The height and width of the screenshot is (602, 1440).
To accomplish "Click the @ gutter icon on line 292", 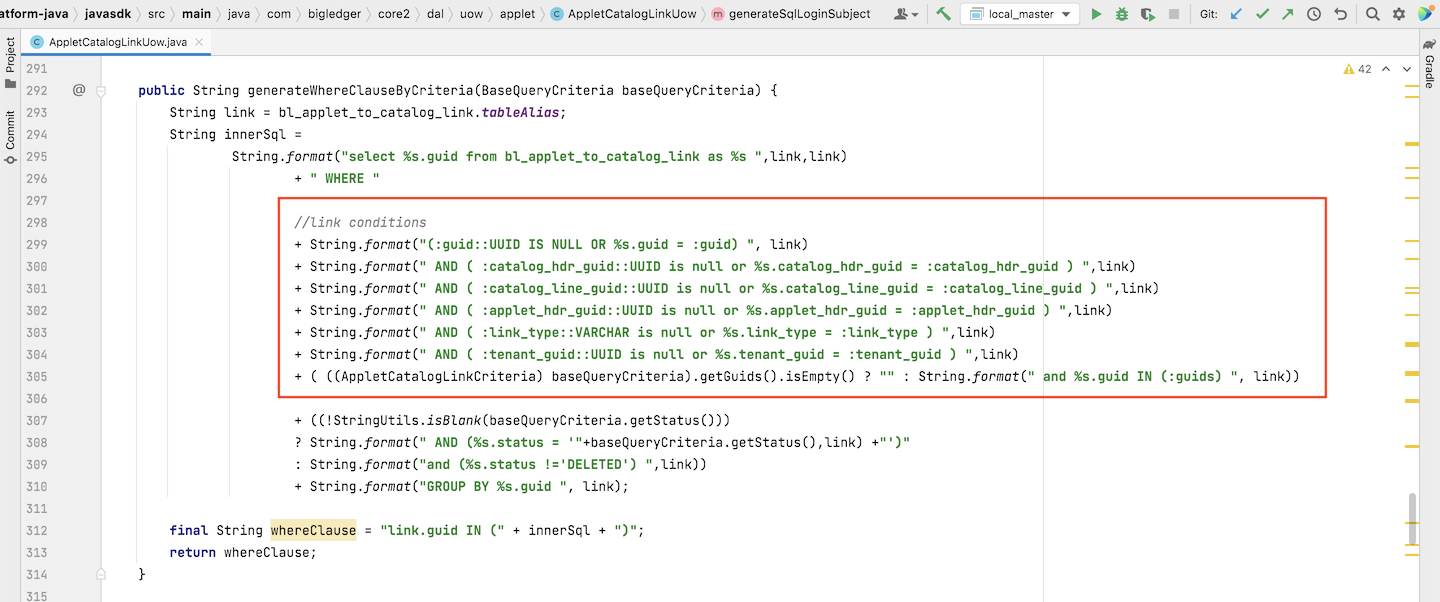I will [x=79, y=90].
